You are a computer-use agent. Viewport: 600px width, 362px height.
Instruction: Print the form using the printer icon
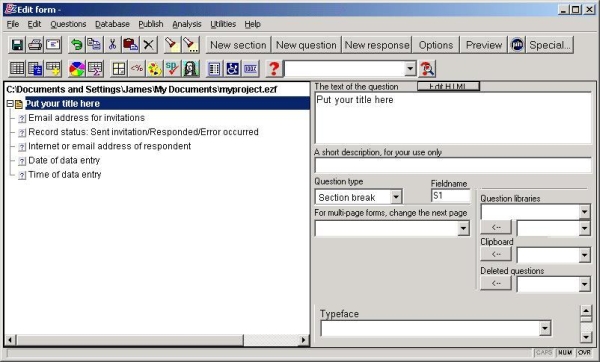click(x=35, y=45)
